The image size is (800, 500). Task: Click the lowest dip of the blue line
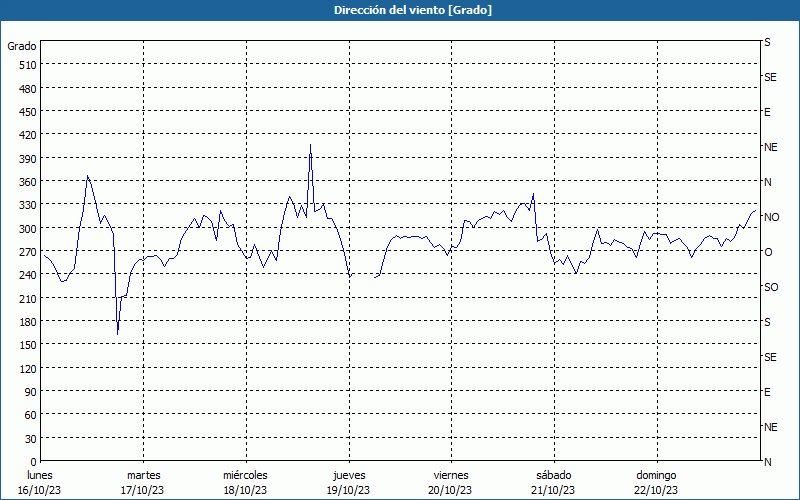tap(118, 334)
